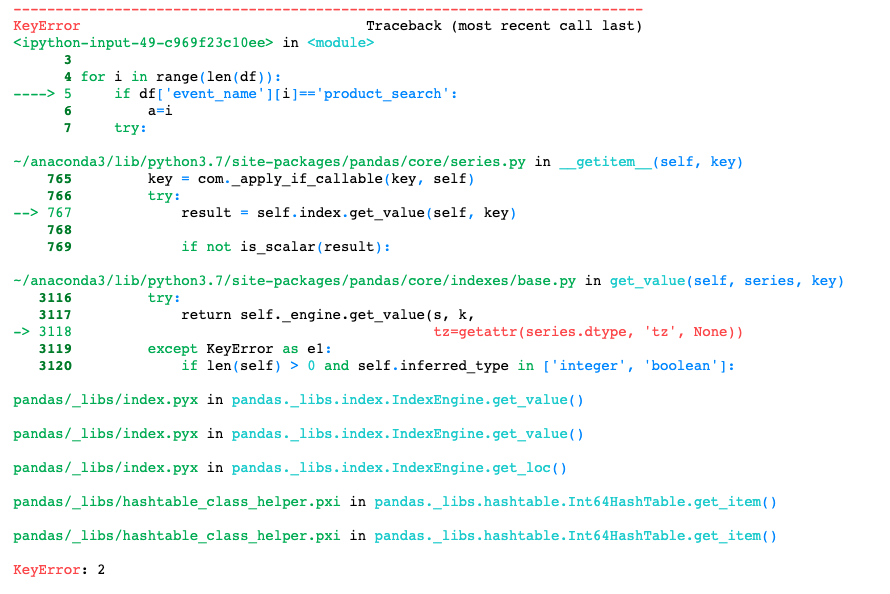Click the 'a=i' statement on line 6
The height and width of the screenshot is (594, 890).
coord(160,111)
